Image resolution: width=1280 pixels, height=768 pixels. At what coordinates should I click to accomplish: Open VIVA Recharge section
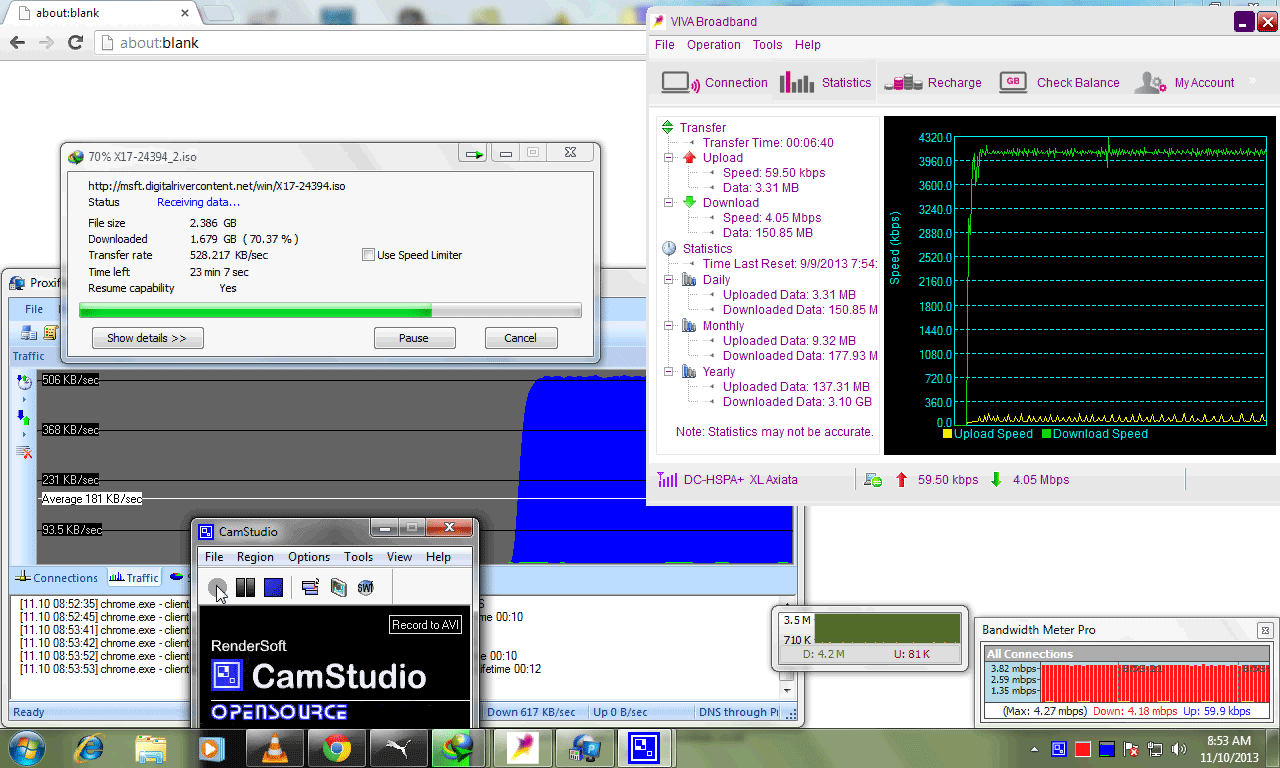pyautogui.click(x=935, y=83)
